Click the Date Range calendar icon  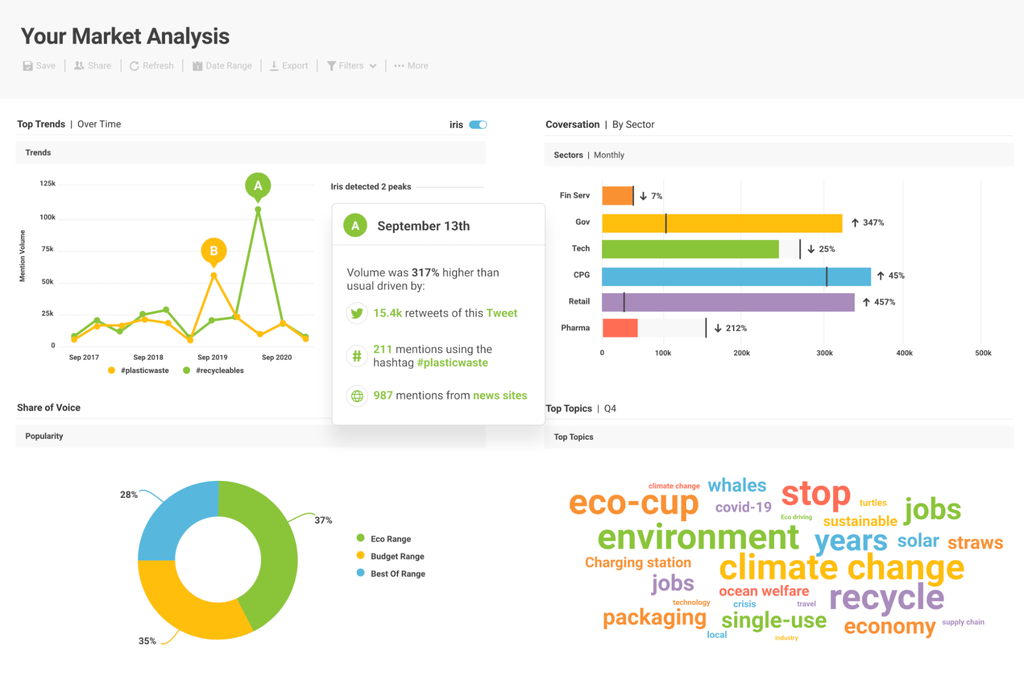(x=197, y=66)
